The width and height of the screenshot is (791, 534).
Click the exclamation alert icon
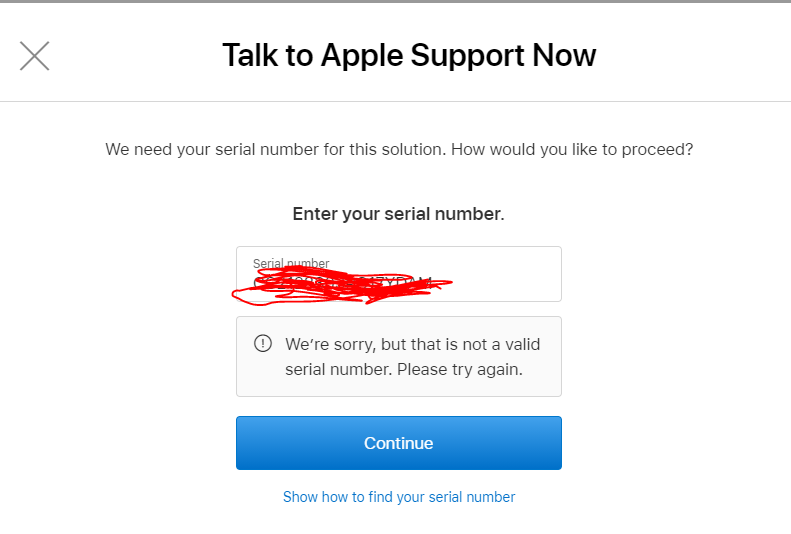pyautogui.click(x=263, y=343)
